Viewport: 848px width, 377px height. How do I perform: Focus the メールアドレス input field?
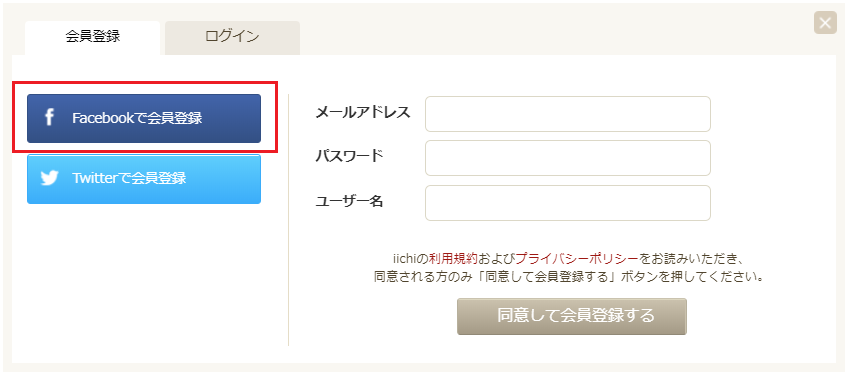pos(567,114)
